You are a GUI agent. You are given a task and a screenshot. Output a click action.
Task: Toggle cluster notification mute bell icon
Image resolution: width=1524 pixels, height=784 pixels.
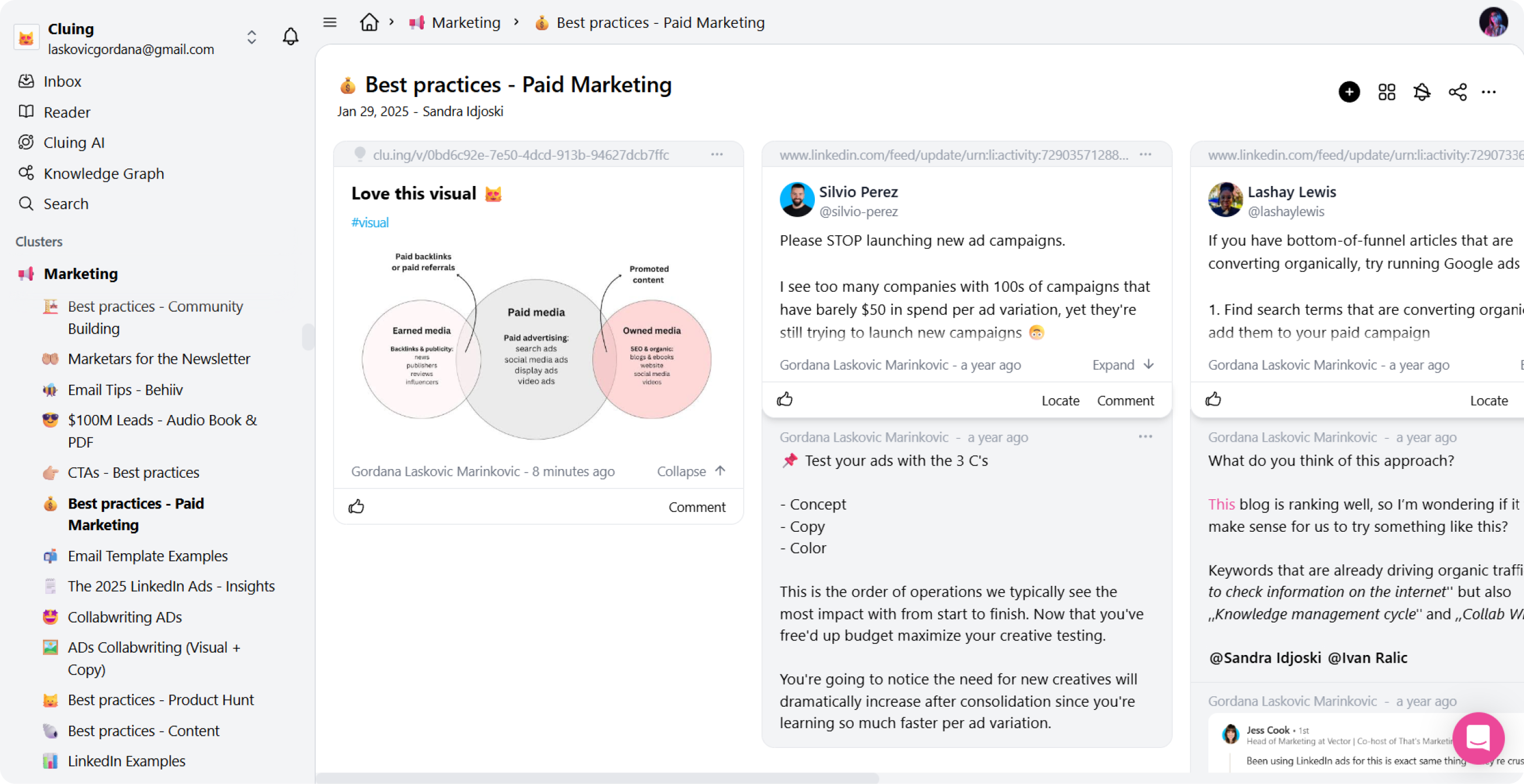(1422, 92)
